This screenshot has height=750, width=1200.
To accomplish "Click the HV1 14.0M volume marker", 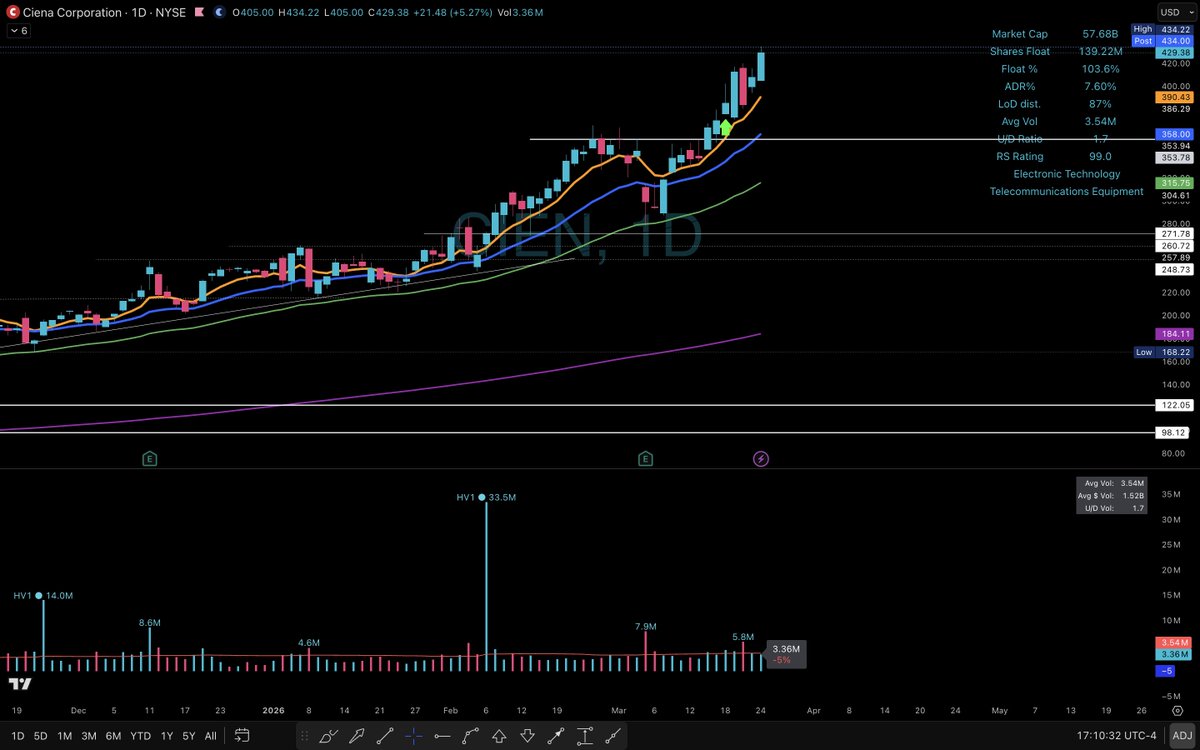I will point(44,595).
